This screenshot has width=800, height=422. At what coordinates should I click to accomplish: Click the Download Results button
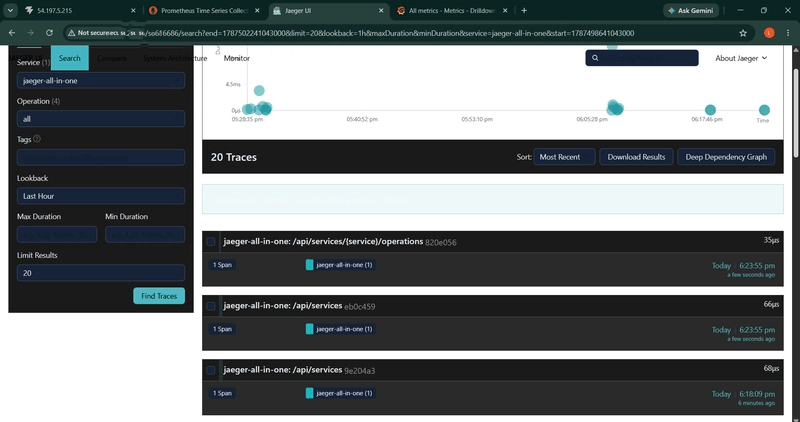pos(636,157)
